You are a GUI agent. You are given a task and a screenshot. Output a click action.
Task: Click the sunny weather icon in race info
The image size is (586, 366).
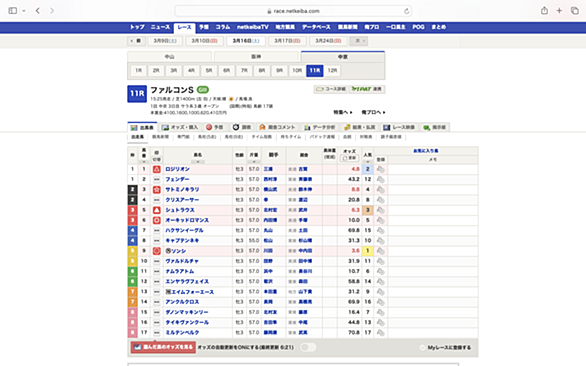pos(231,99)
